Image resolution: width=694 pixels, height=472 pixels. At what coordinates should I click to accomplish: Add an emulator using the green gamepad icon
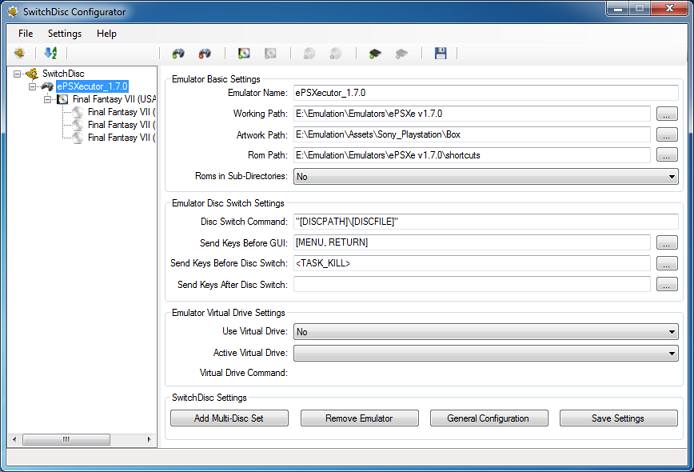(178, 54)
